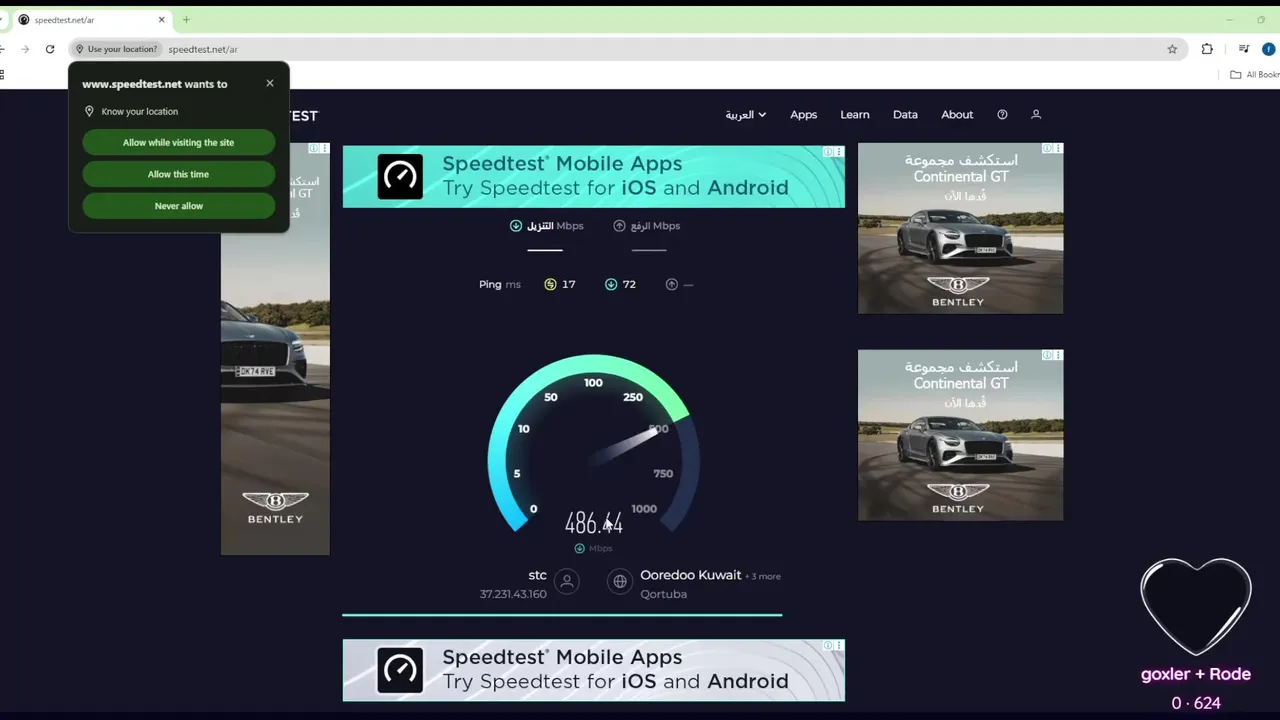Open the Apps menu item
This screenshot has width=1280, height=720.
(804, 115)
